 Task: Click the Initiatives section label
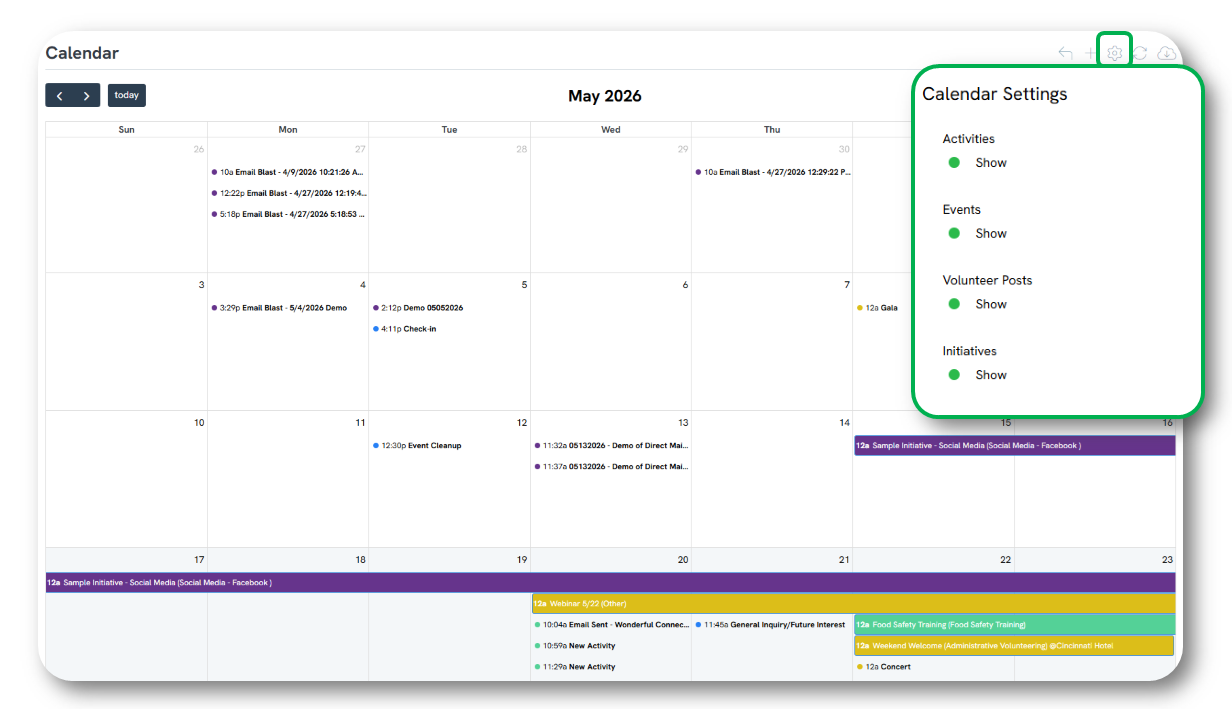(969, 351)
